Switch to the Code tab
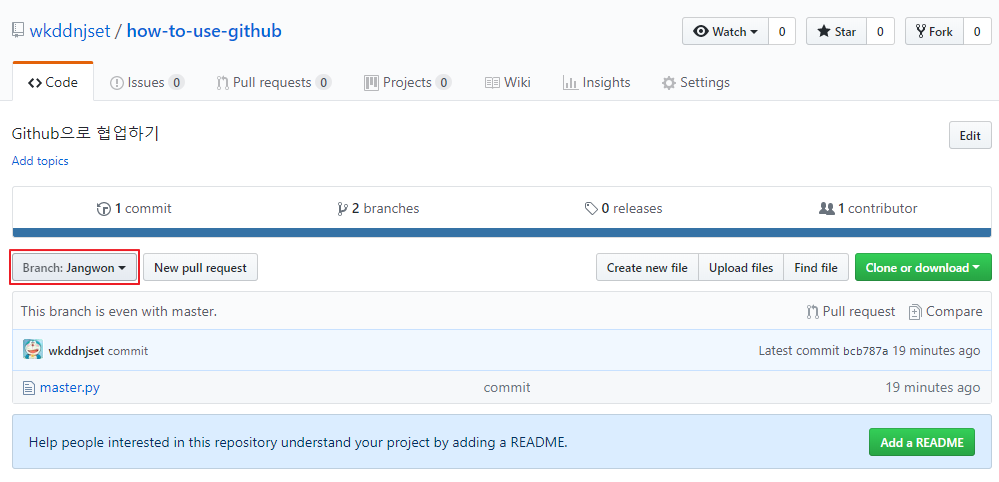The image size is (999, 482). pyautogui.click(x=53, y=82)
